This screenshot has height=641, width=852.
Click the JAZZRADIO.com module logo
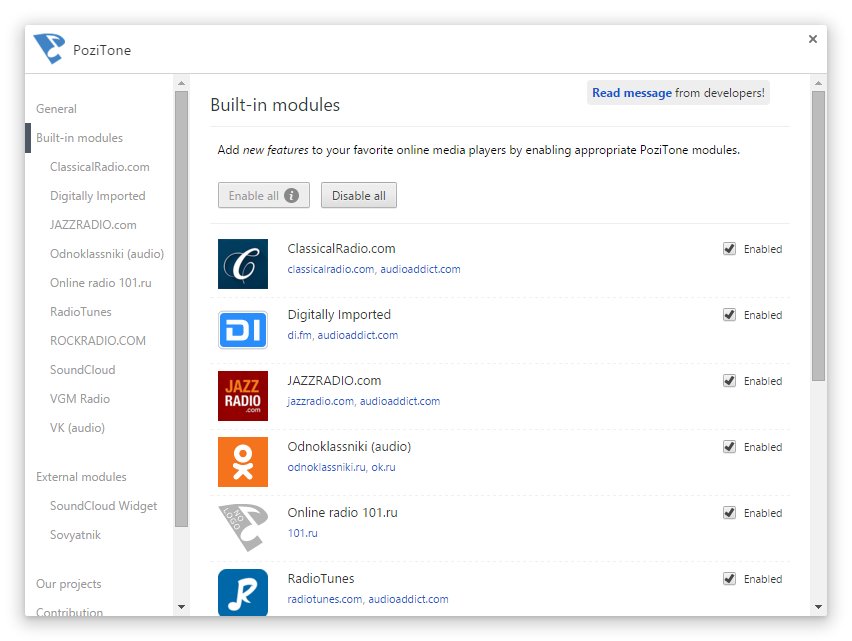coord(242,396)
